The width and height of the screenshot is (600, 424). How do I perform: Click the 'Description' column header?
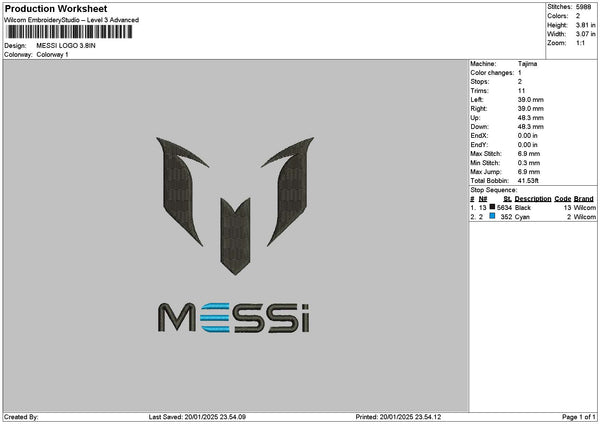(x=533, y=199)
